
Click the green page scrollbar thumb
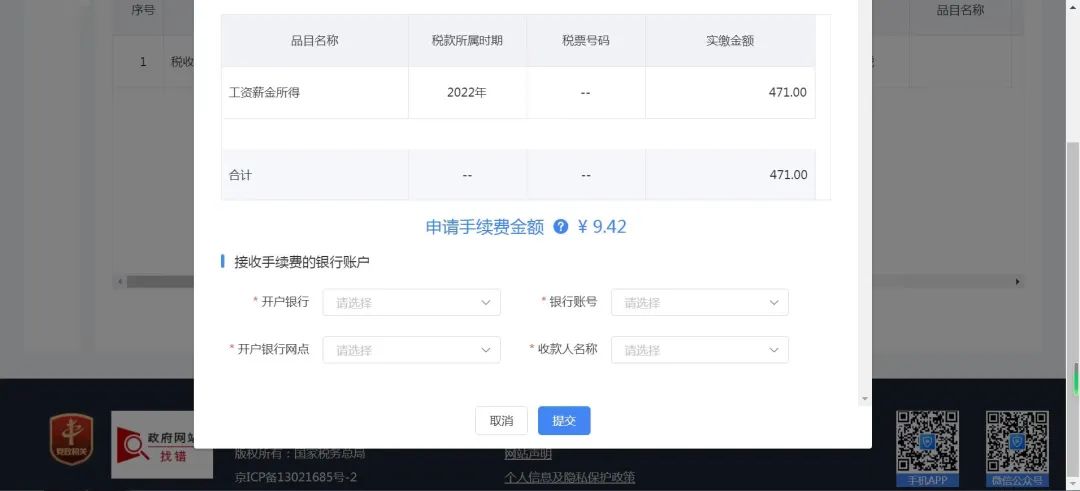point(1075,377)
